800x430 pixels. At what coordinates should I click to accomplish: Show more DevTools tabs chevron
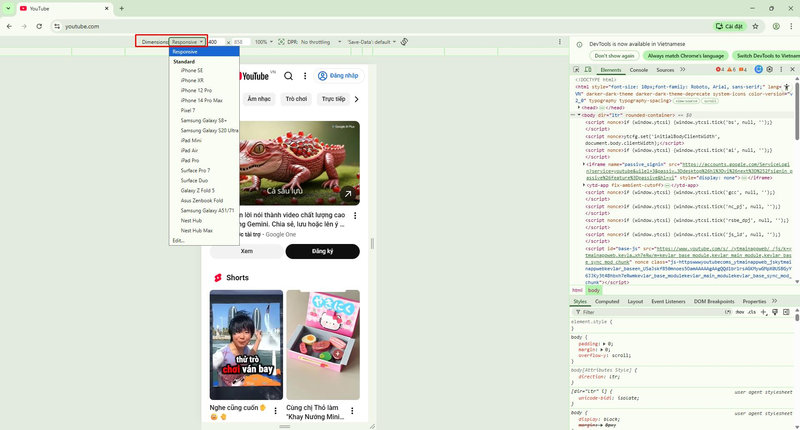point(683,69)
